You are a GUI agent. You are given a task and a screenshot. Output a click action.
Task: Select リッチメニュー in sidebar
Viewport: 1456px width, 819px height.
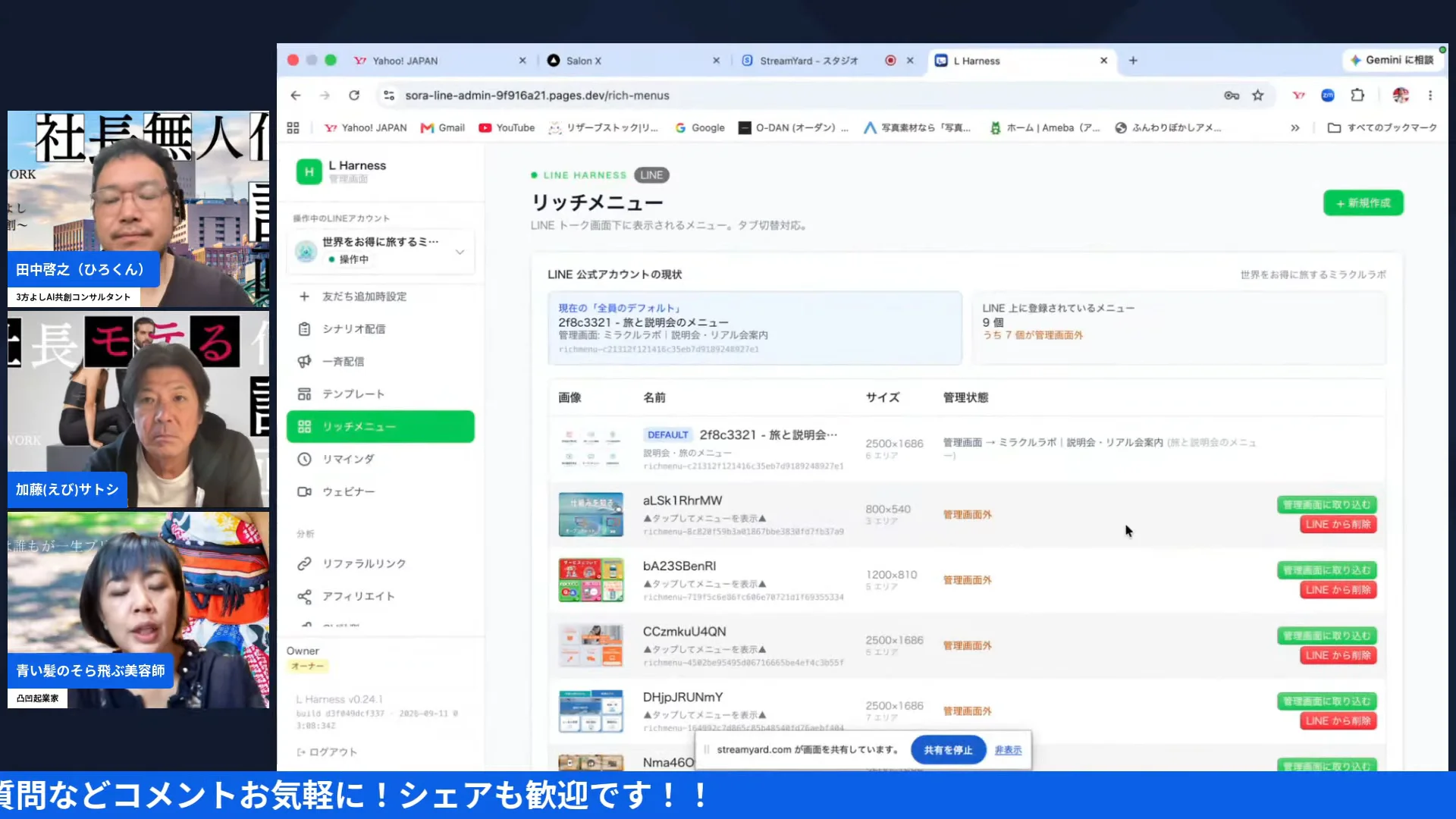tap(381, 427)
